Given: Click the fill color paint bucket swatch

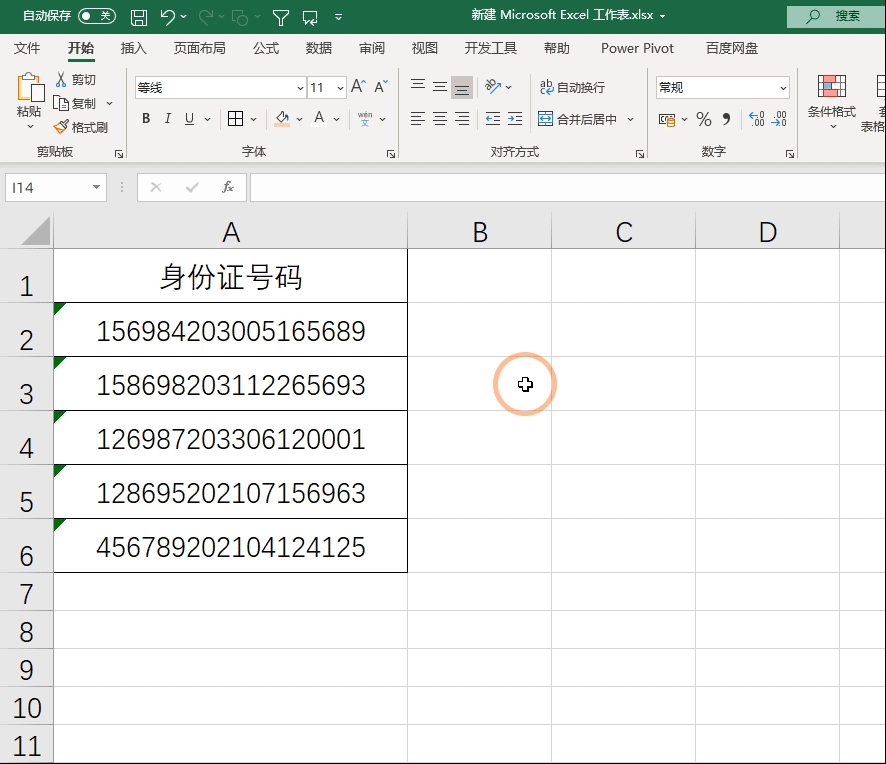Looking at the screenshot, I should pyautogui.click(x=282, y=119).
